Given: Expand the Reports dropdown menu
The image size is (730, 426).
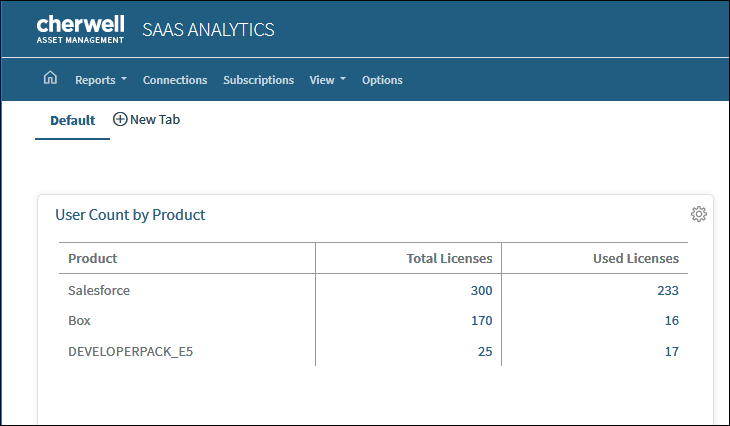Looking at the screenshot, I should click(101, 80).
